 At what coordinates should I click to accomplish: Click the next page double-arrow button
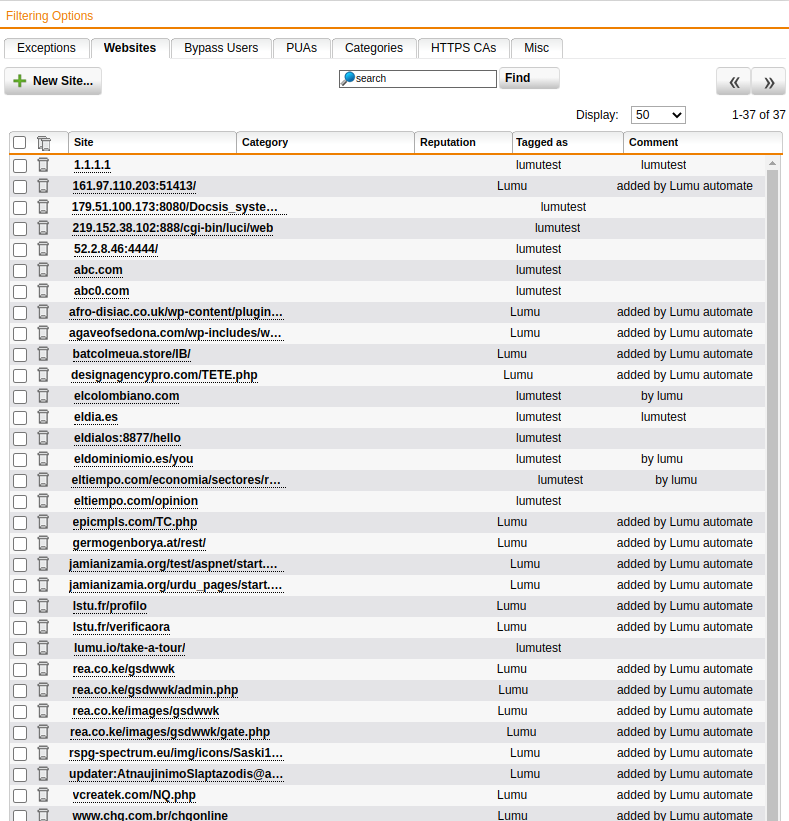click(767, 82)
